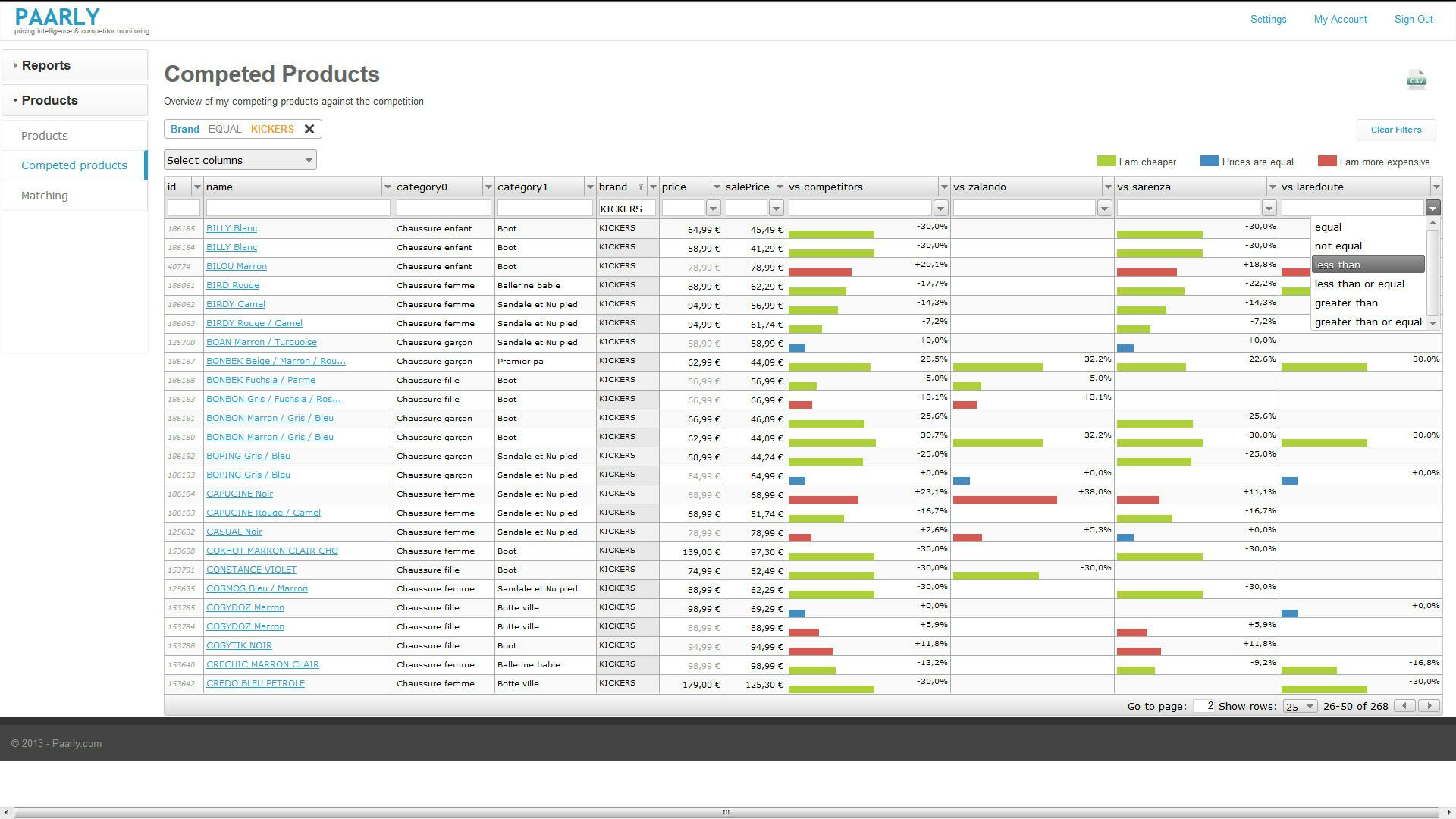Choose 'less than or equal' operator
This screenshot has height=819, width=1456.
[x=1368, y=284]
